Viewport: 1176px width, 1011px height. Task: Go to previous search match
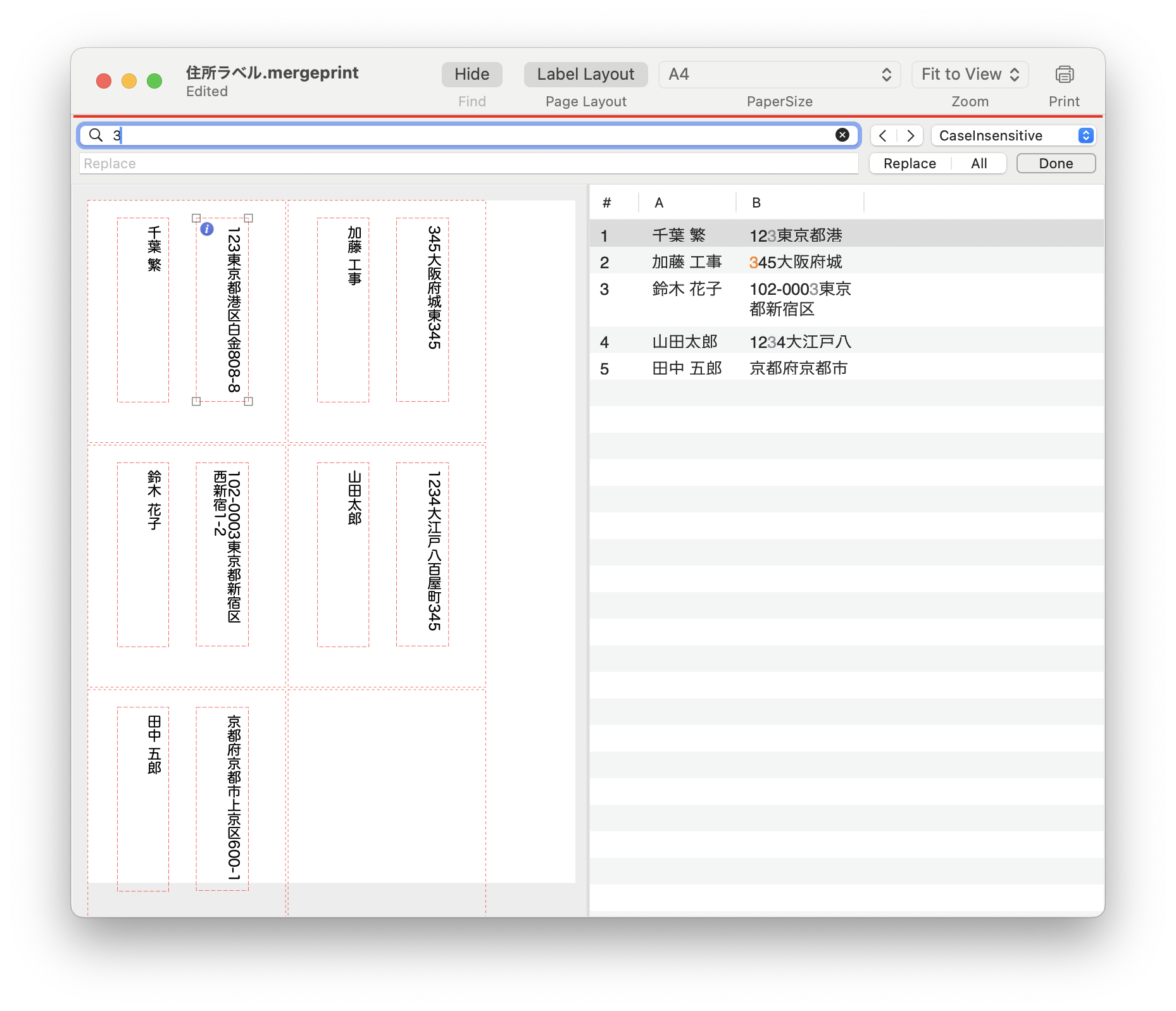[x=883, y=135]
